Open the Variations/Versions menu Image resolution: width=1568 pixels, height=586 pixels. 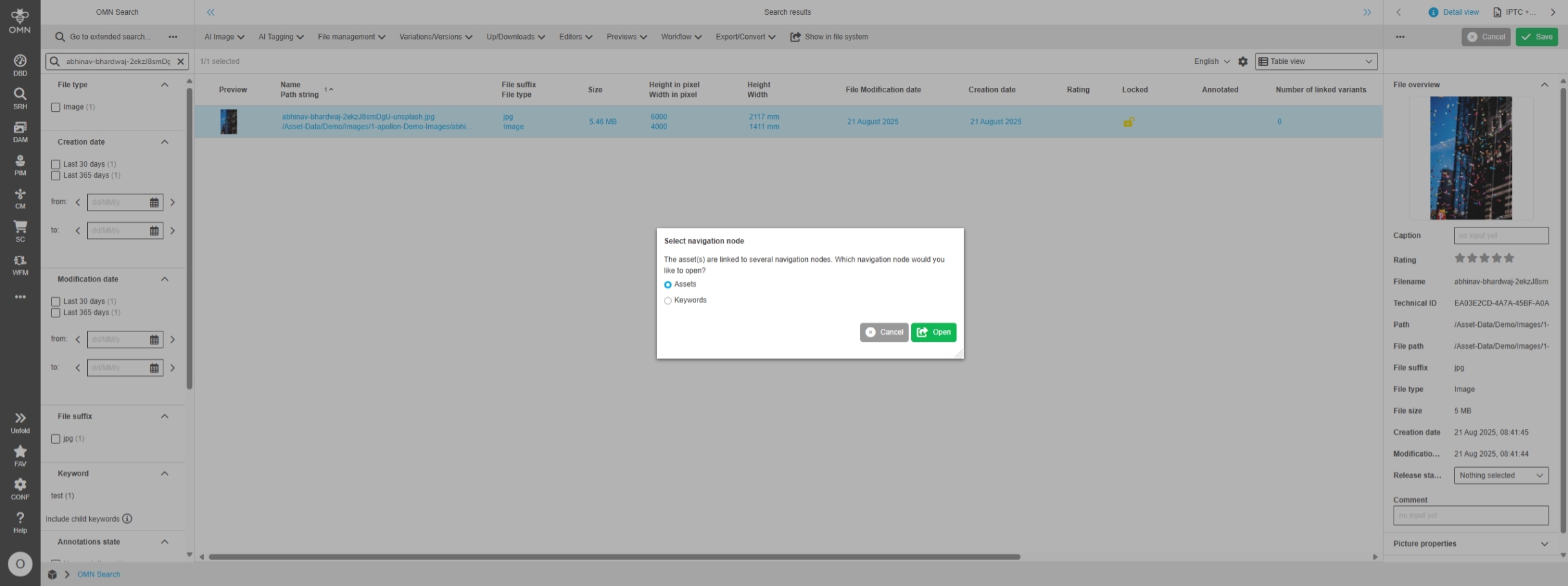(x=436, y=37)
